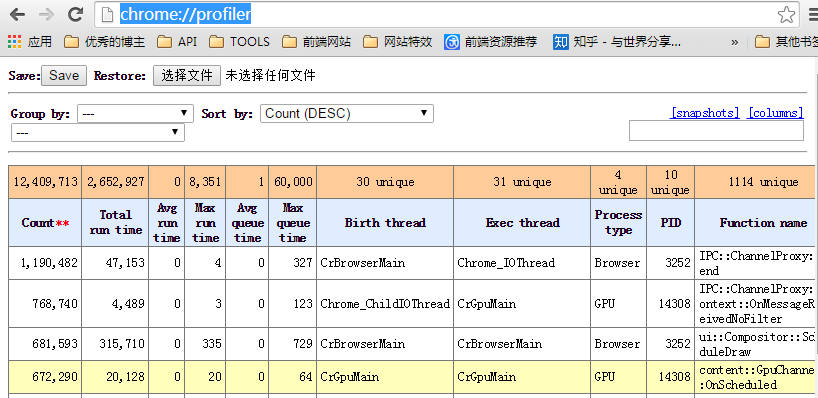Image resolution: width=818 pixels, height=398 pixels.
Task: Show hidden bookmarks via overflow chevron
Action: coord(735,42)
